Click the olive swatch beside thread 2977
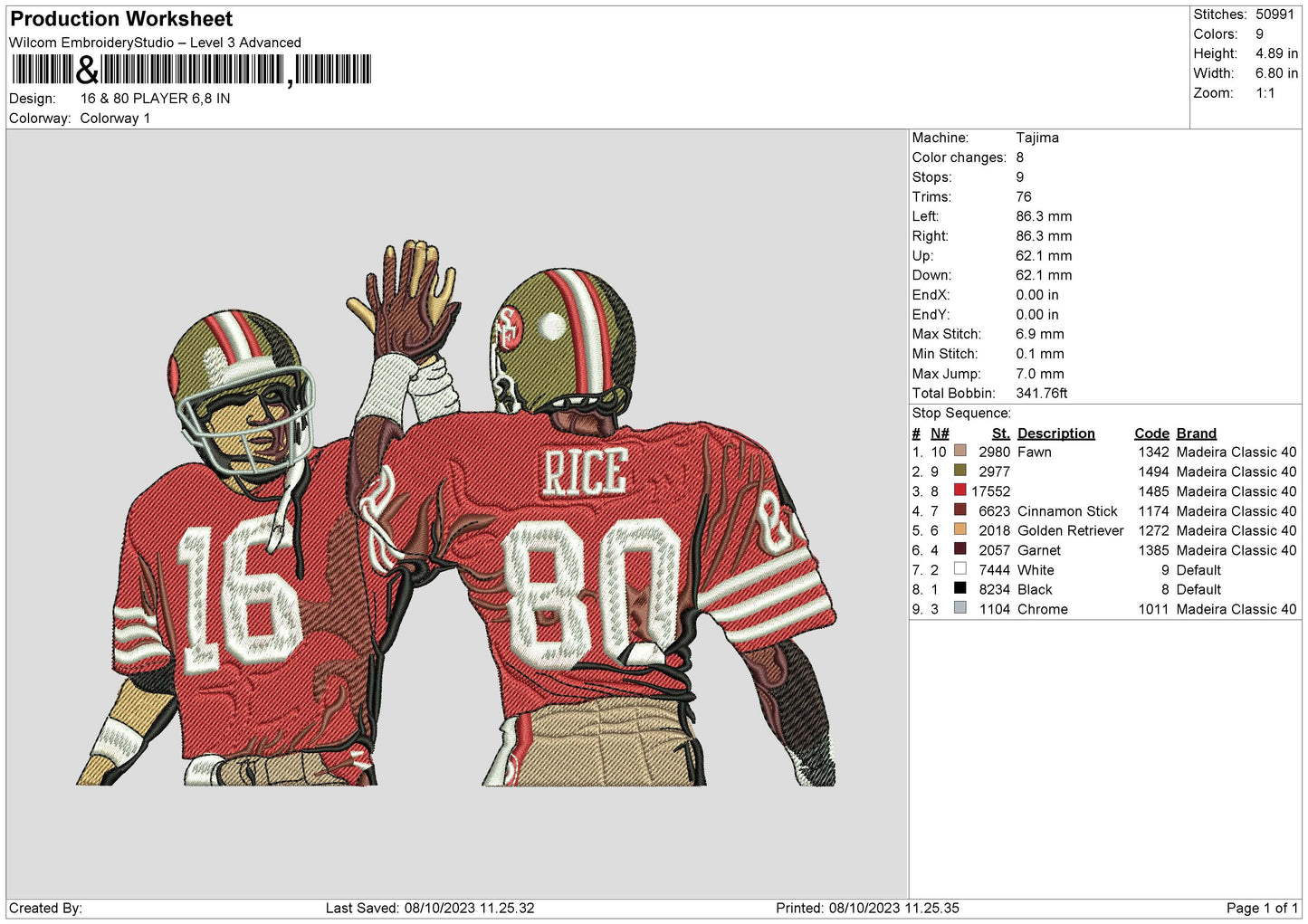 pos(960,471)
